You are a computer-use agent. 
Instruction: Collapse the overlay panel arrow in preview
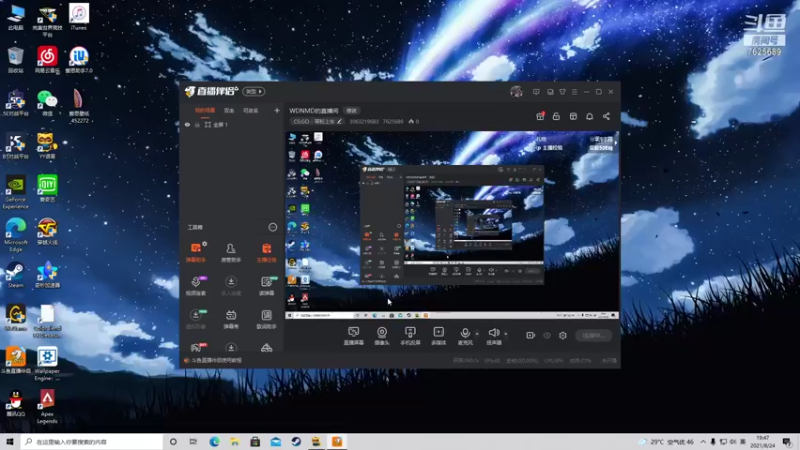[x=615, y=143]
